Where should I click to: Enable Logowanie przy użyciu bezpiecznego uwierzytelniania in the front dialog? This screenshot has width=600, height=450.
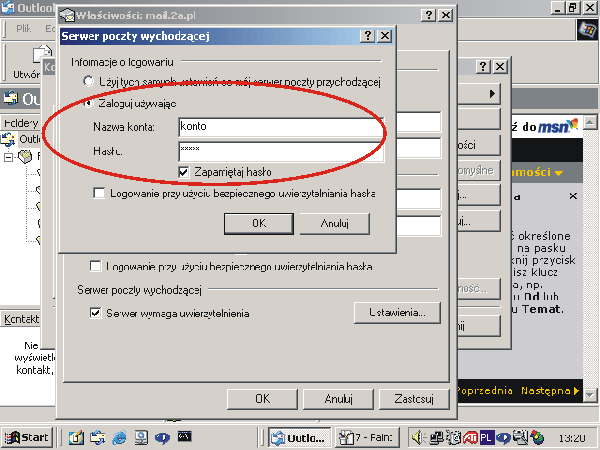99,193
